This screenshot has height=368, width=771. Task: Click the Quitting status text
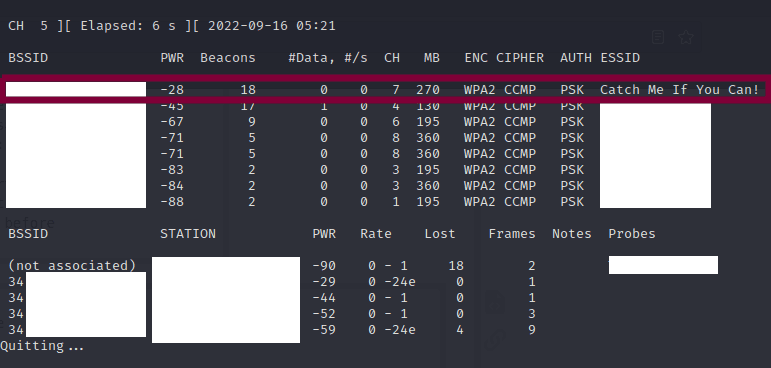click(x=42, y=346)
